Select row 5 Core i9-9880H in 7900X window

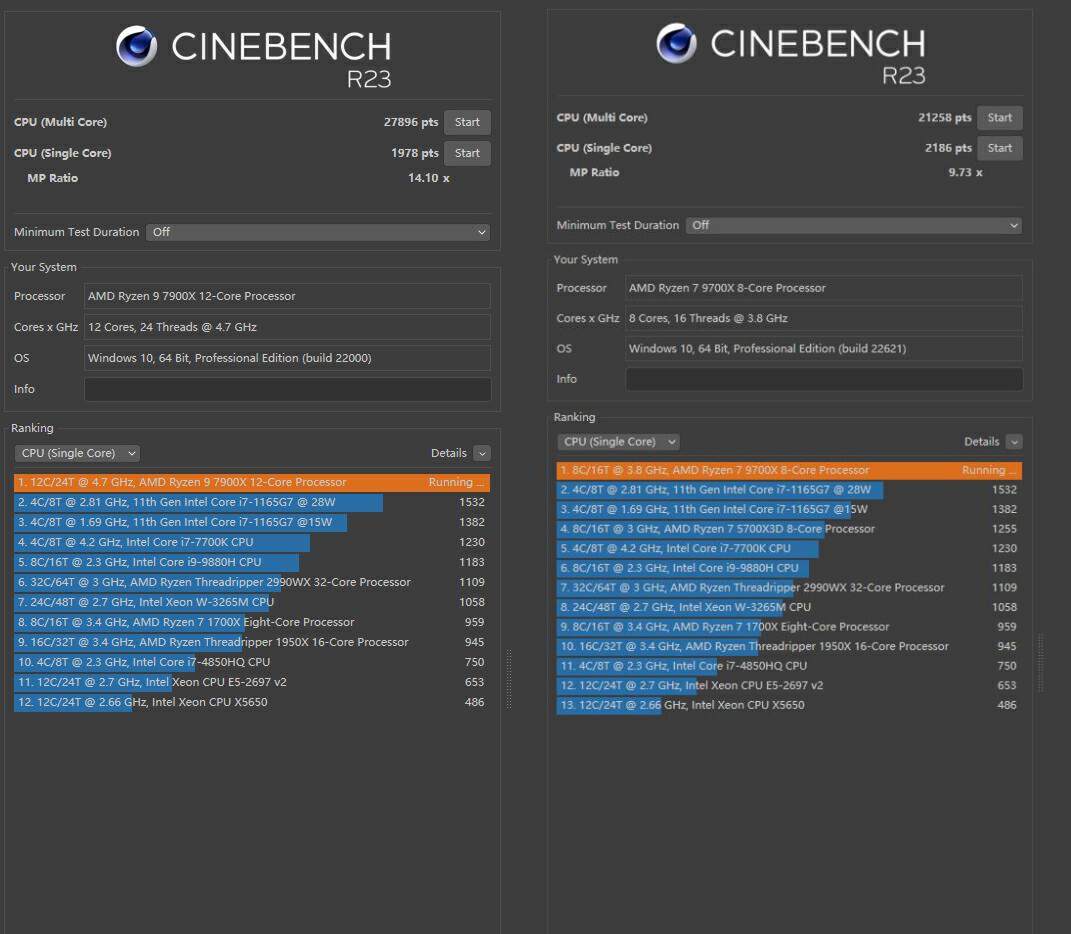click(252, 562)
